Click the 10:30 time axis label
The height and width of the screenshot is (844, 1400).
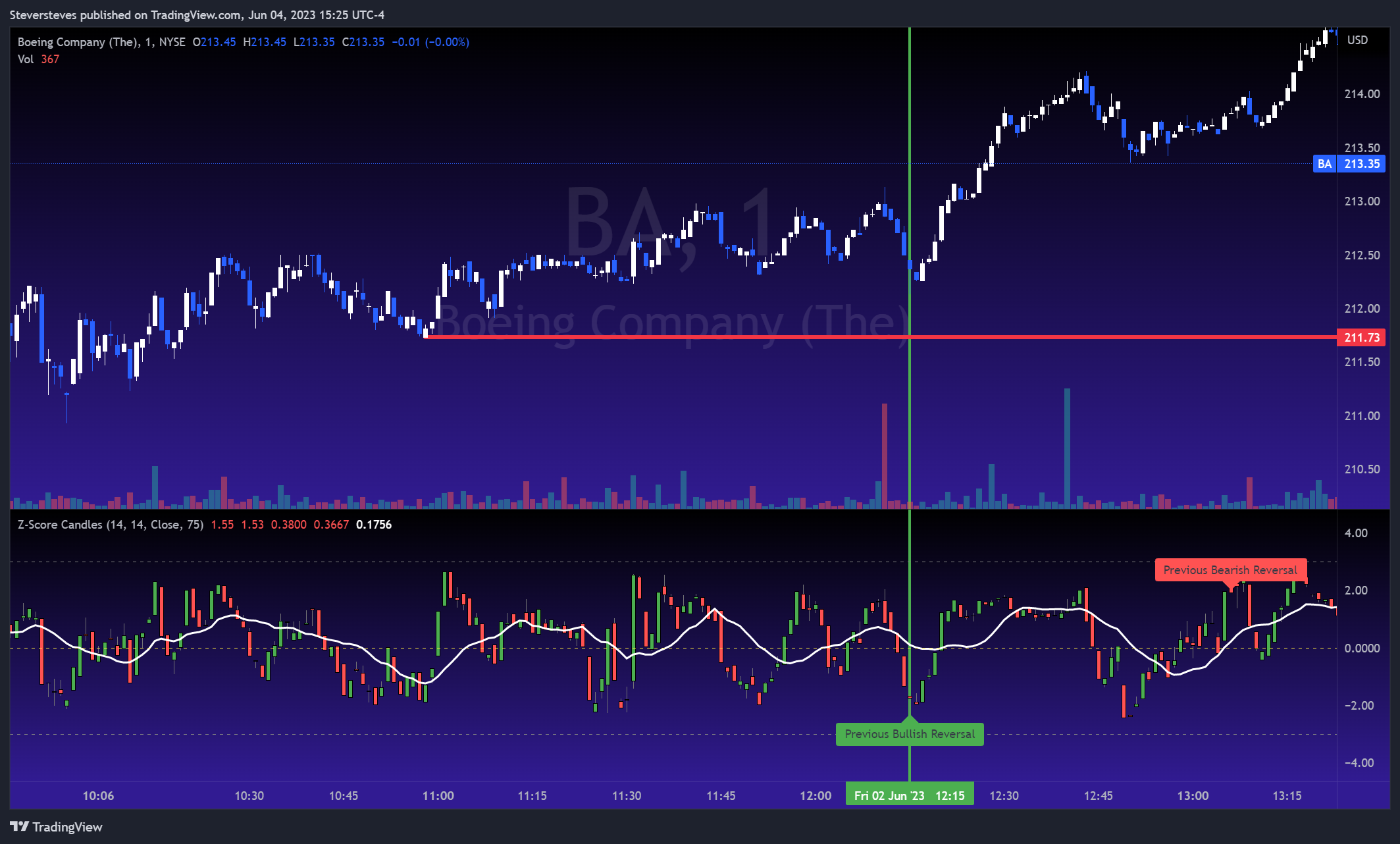[249, 796]
